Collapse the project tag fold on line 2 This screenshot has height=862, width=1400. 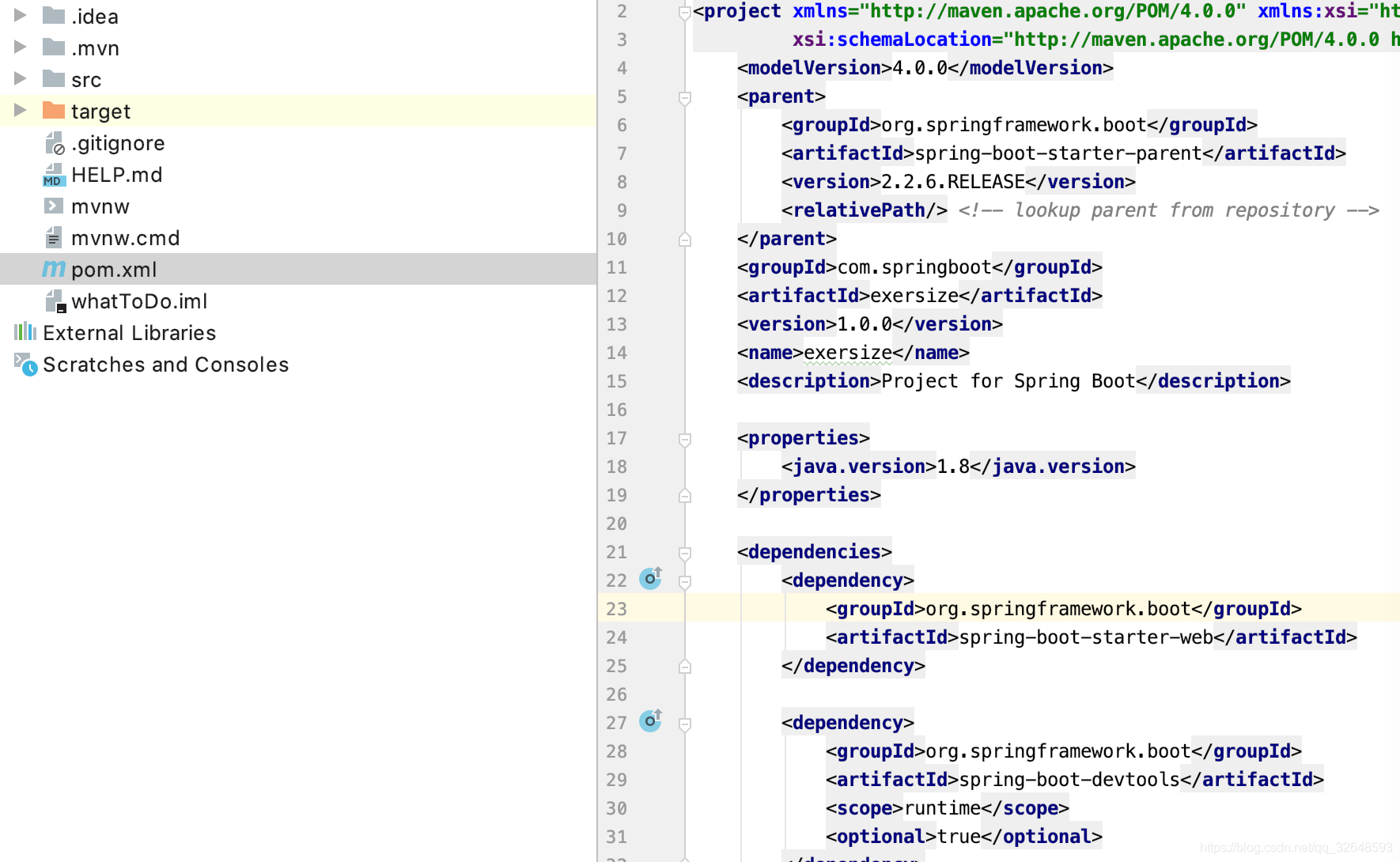point(685,13)
